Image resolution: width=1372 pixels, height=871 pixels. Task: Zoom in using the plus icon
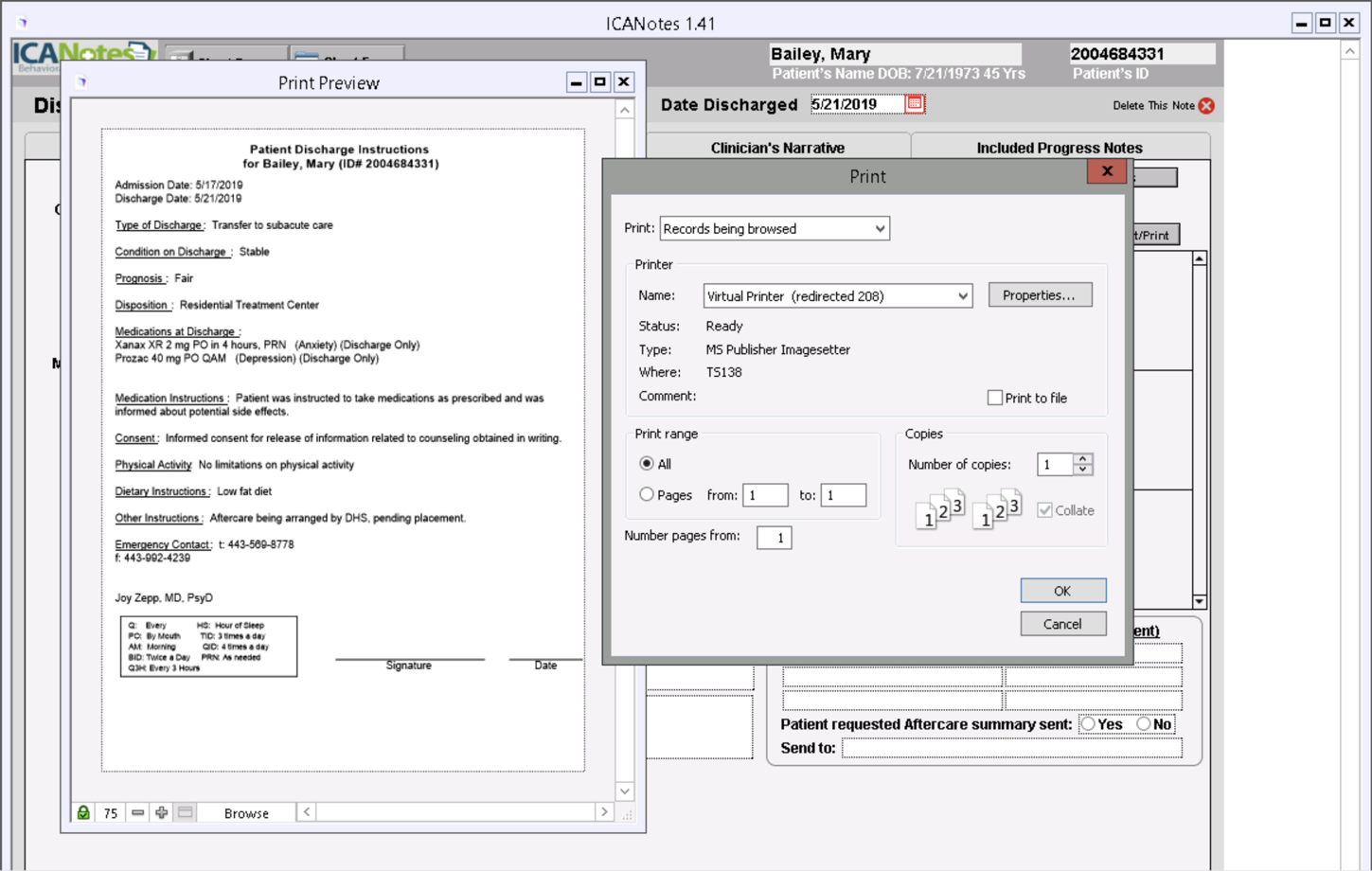[159, 812]
